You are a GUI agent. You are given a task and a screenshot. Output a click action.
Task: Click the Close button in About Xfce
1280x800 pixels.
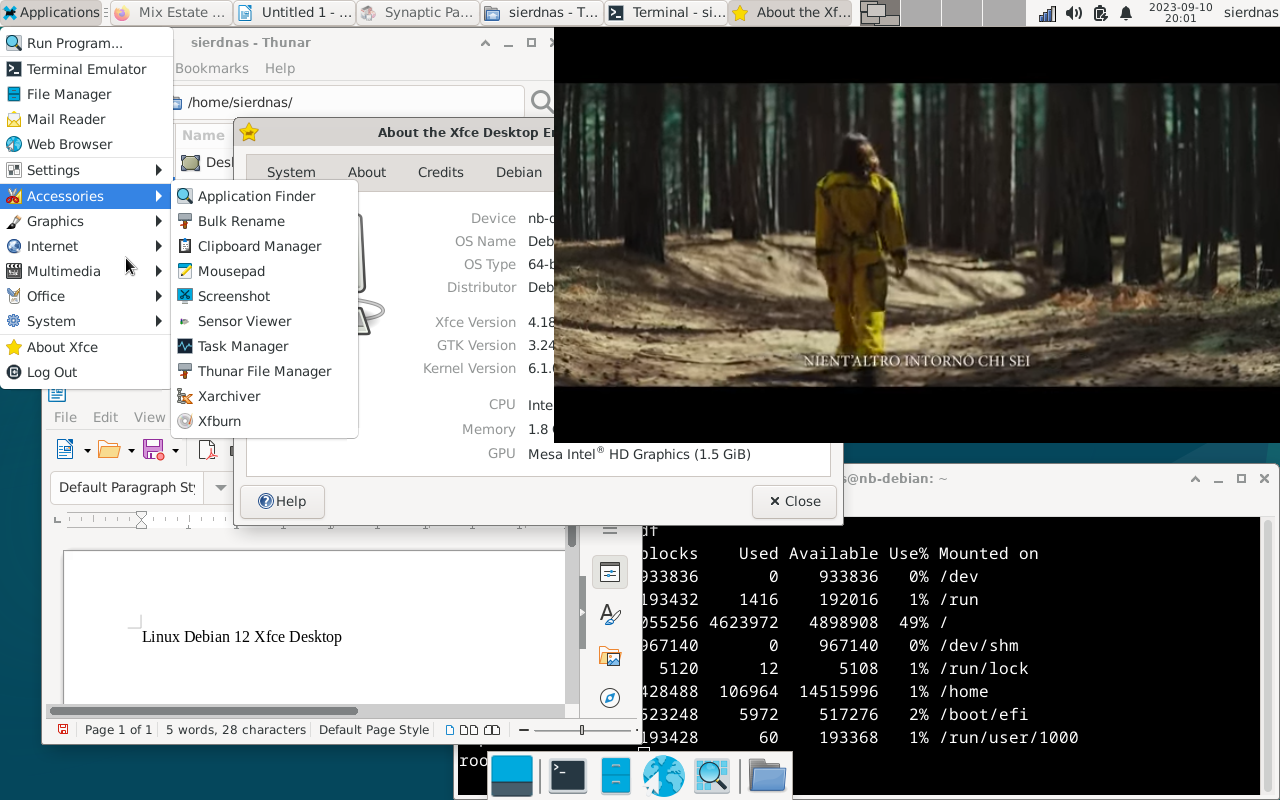tap(794, 501)
